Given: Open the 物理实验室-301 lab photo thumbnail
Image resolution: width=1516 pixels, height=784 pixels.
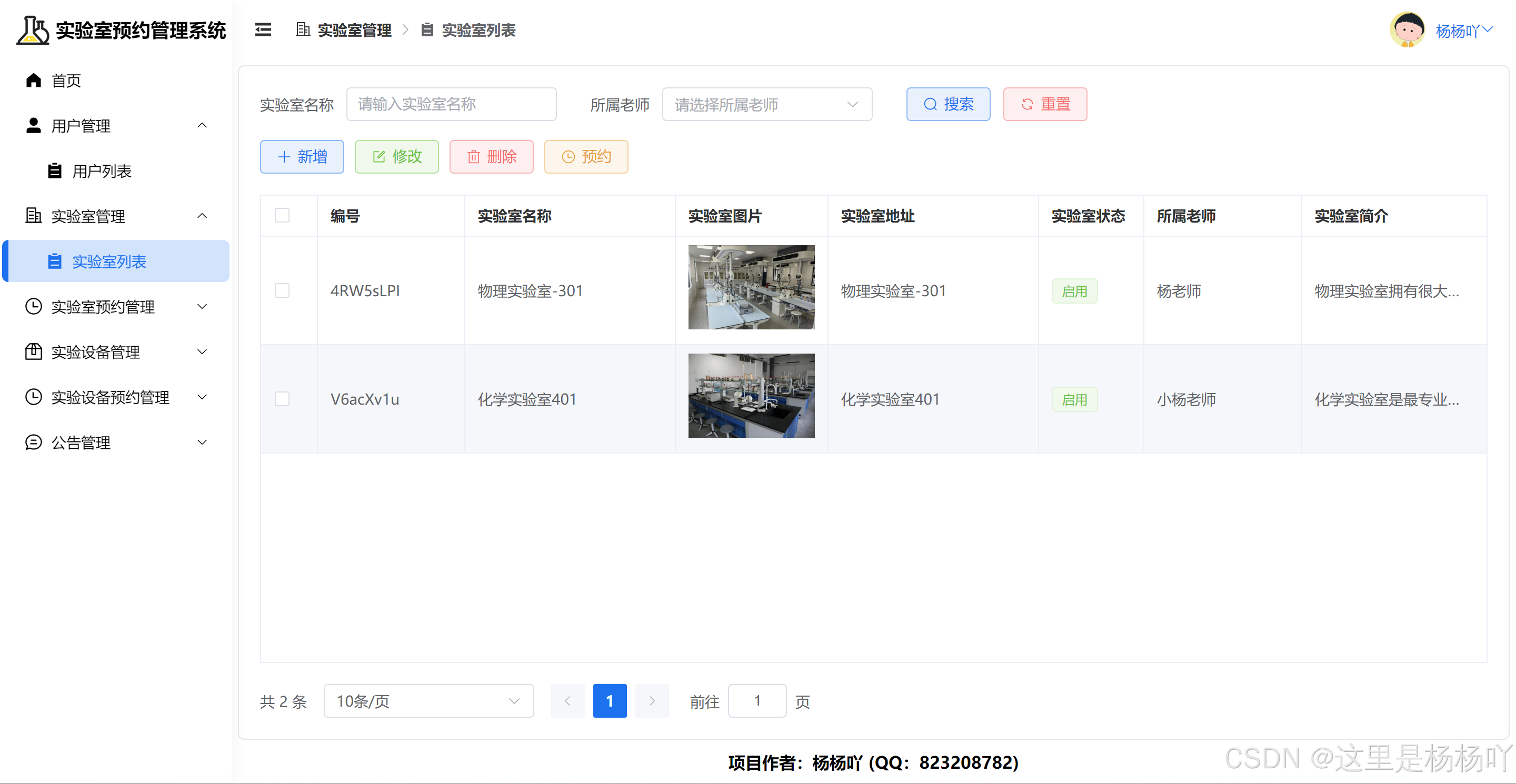Looking at the screenshot, I should [x=752, y=287].
